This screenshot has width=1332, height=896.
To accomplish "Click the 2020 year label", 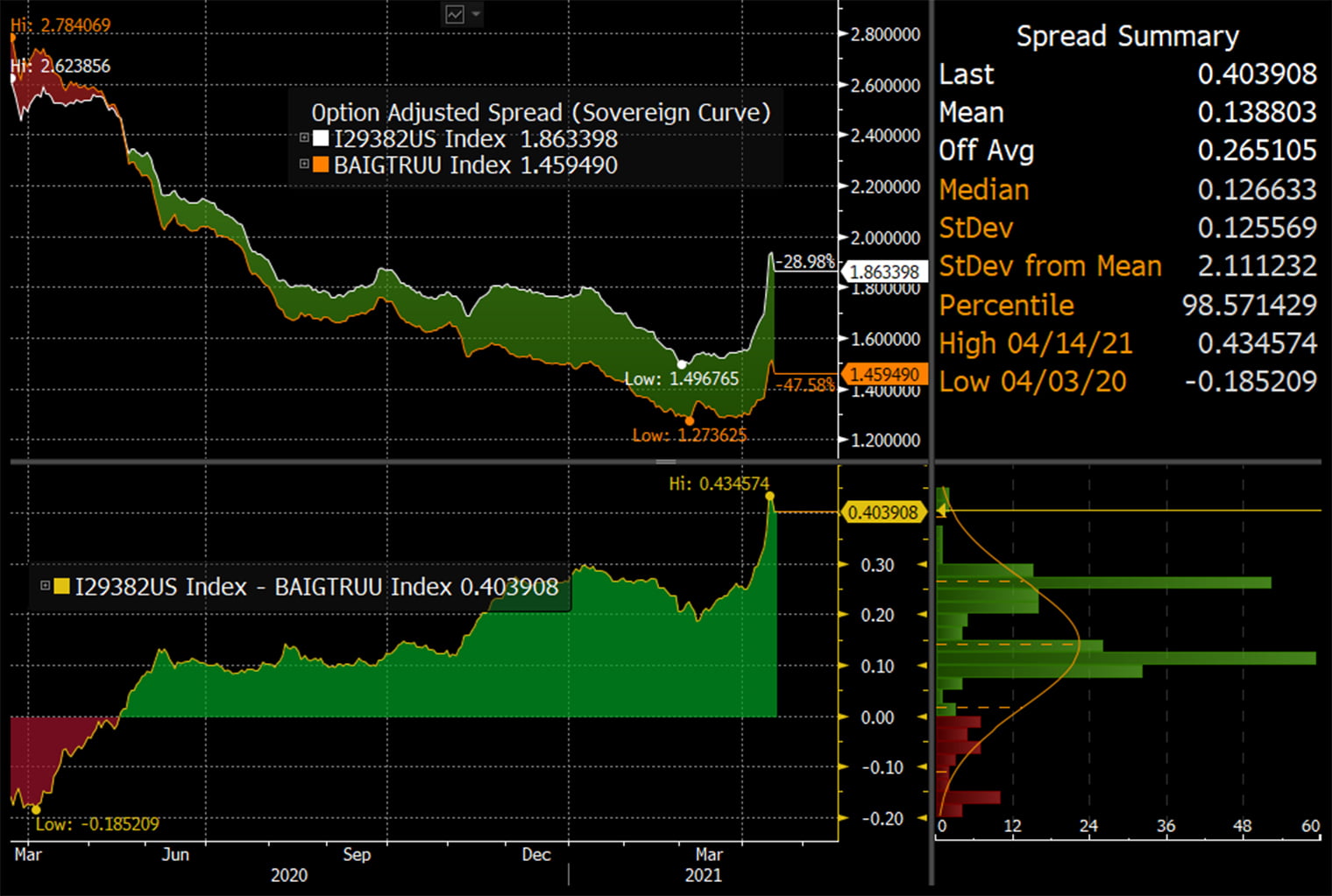I will click(289, 876).
